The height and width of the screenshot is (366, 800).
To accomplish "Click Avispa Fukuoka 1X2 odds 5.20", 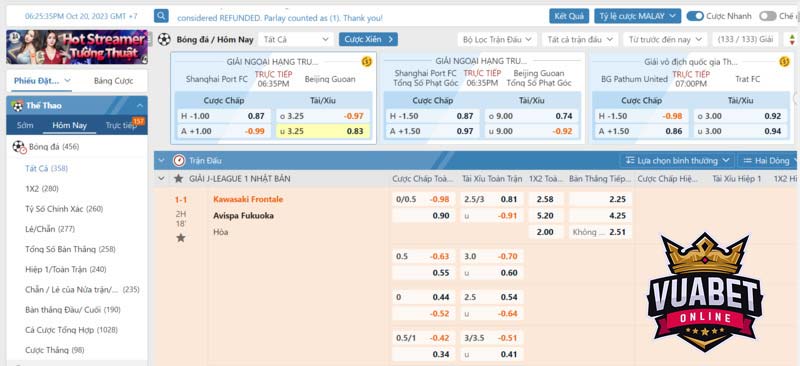I will (545, 215).
